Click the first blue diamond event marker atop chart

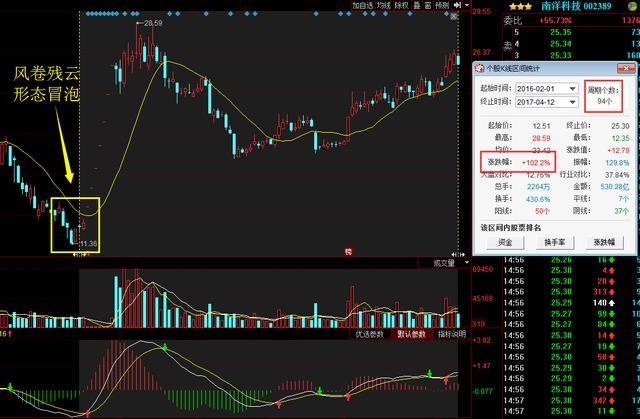tap(87, 14)
